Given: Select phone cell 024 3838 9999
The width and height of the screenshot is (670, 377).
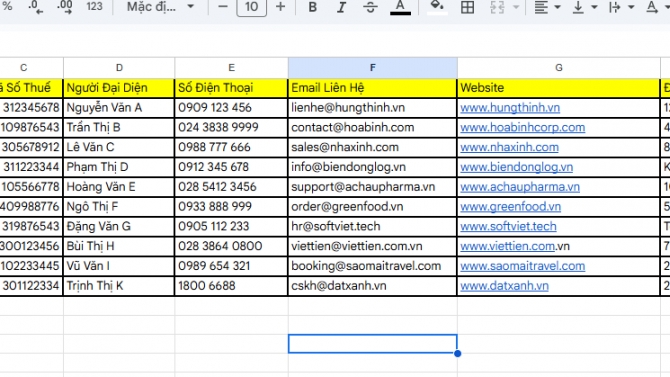Looking at the screenshot, I should (231, 127).
